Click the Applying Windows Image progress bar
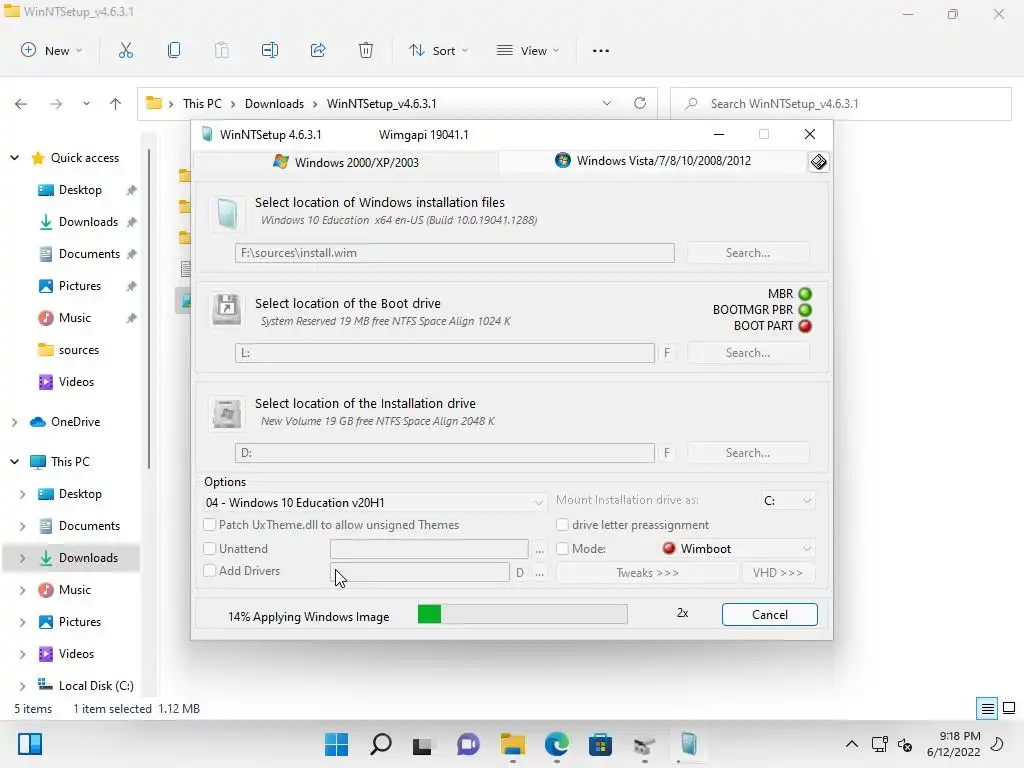The width and height of the screenshot is (1024, 768). click(522, 614)
